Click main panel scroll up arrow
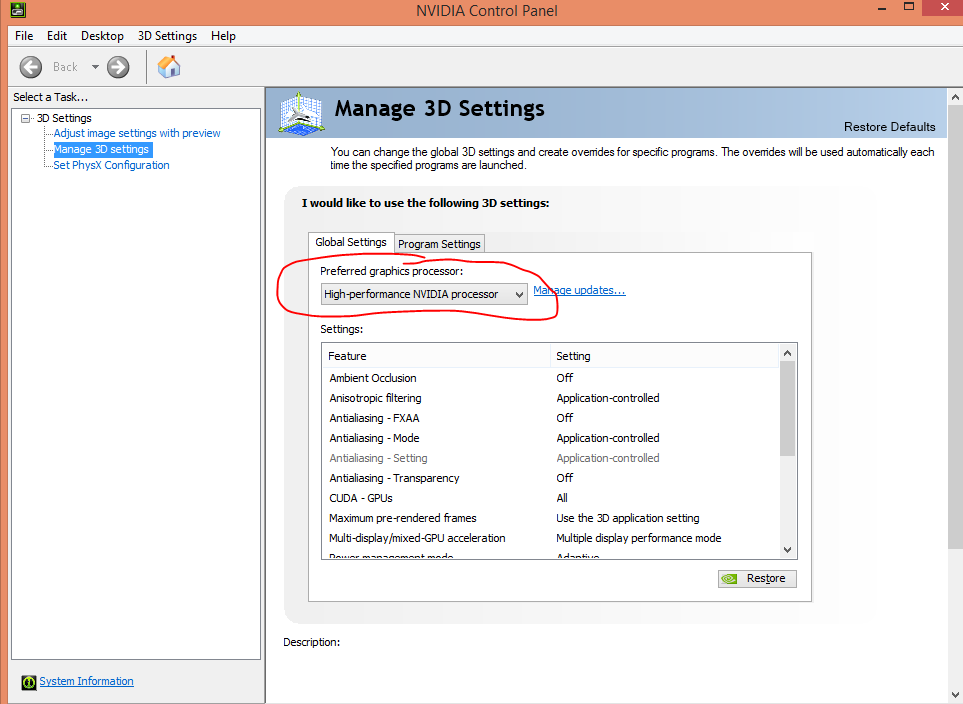 (x=955, y=97)
